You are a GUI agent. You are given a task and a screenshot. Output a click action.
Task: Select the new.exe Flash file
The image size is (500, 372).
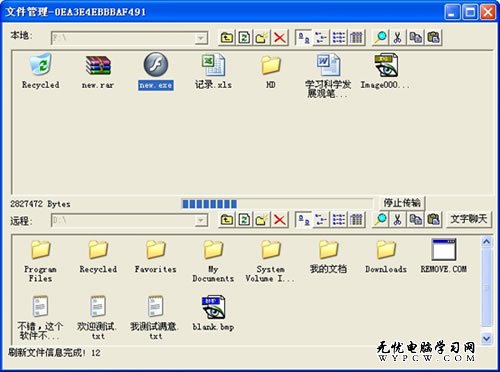tap(156, 71)
